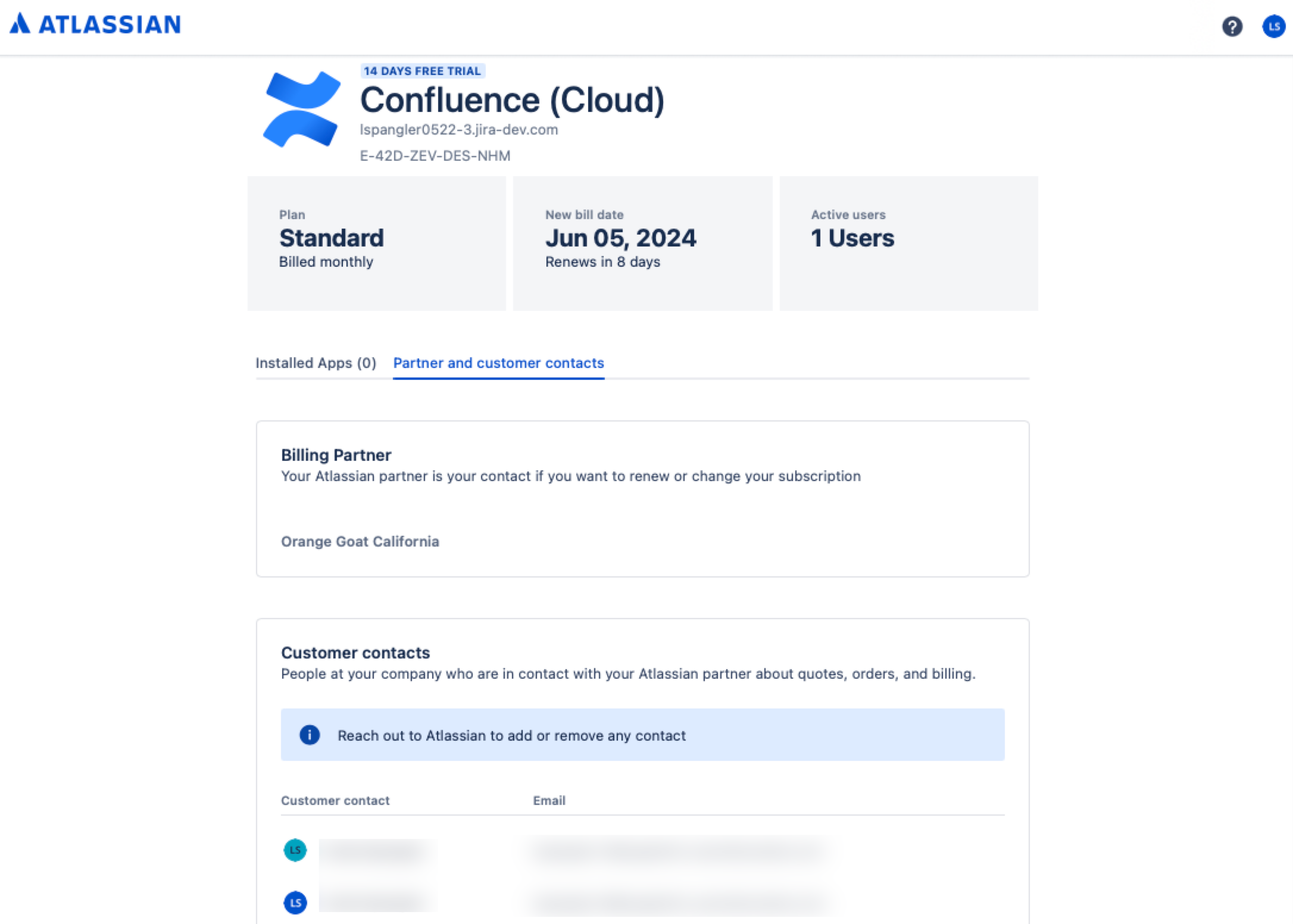This screenshot has height=924, width=1293.
Task: Select the Partner and customer contacts tab
Action: tap(498, 362)
